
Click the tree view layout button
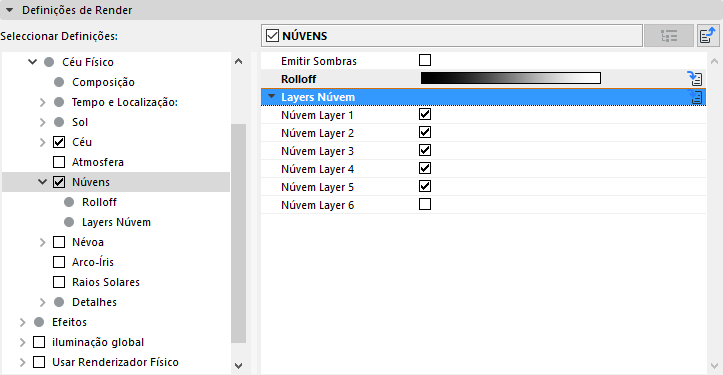pyautogui.click(x=669, y=36)
